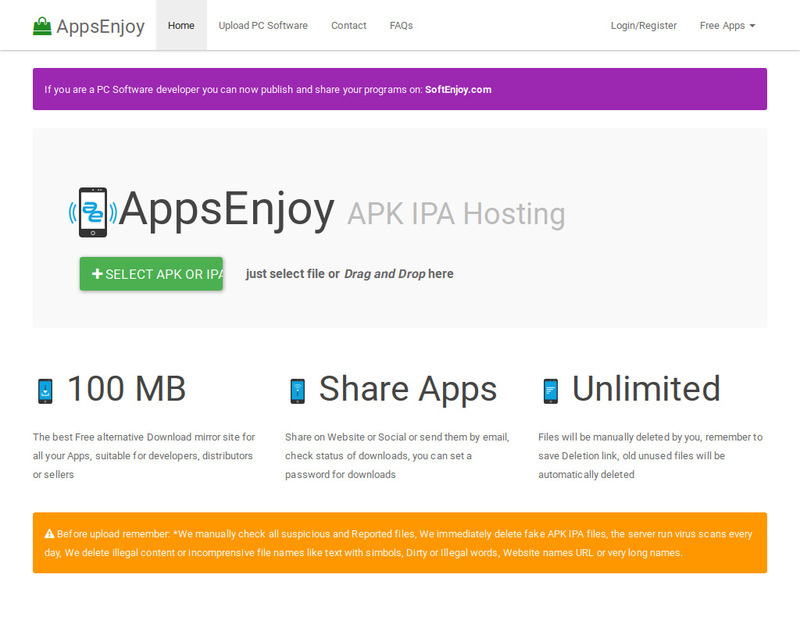Image resolution: width=800 pixels, height=638 pixels.
Task: Click the 'Drag and Drop' text
Action: [x=385, y=274]
